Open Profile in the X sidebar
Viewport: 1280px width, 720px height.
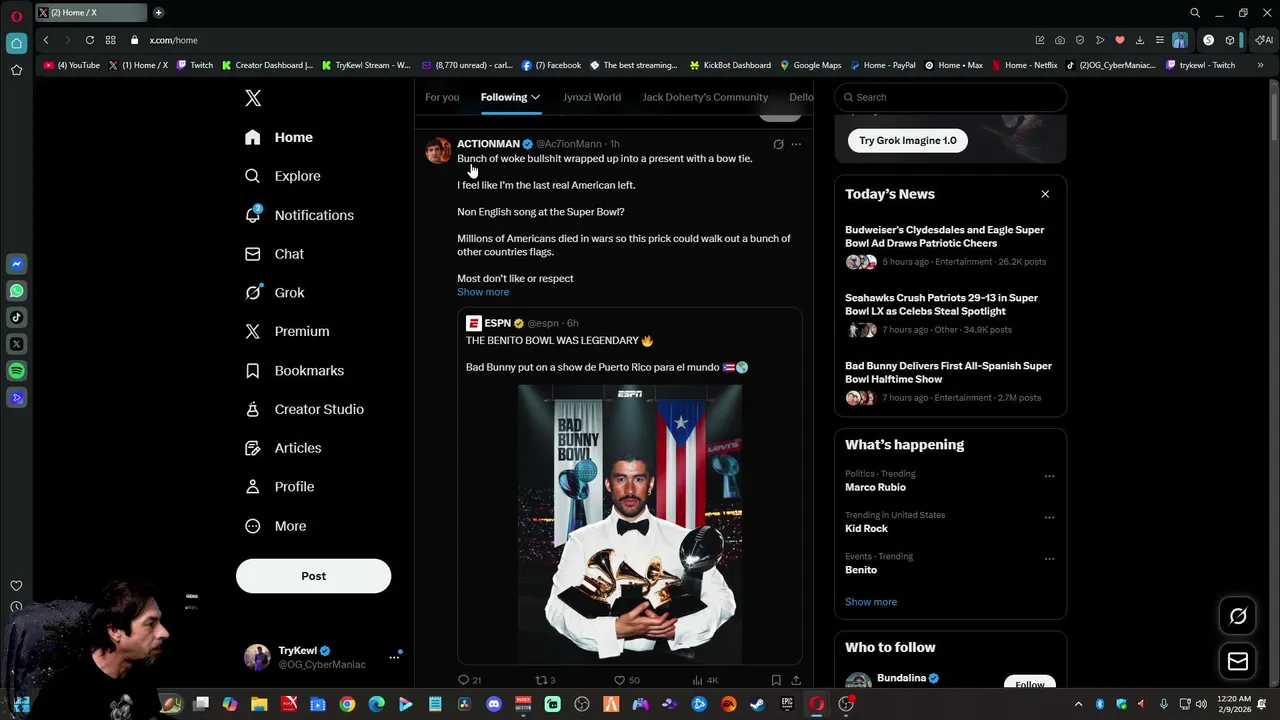coord(279,486)
